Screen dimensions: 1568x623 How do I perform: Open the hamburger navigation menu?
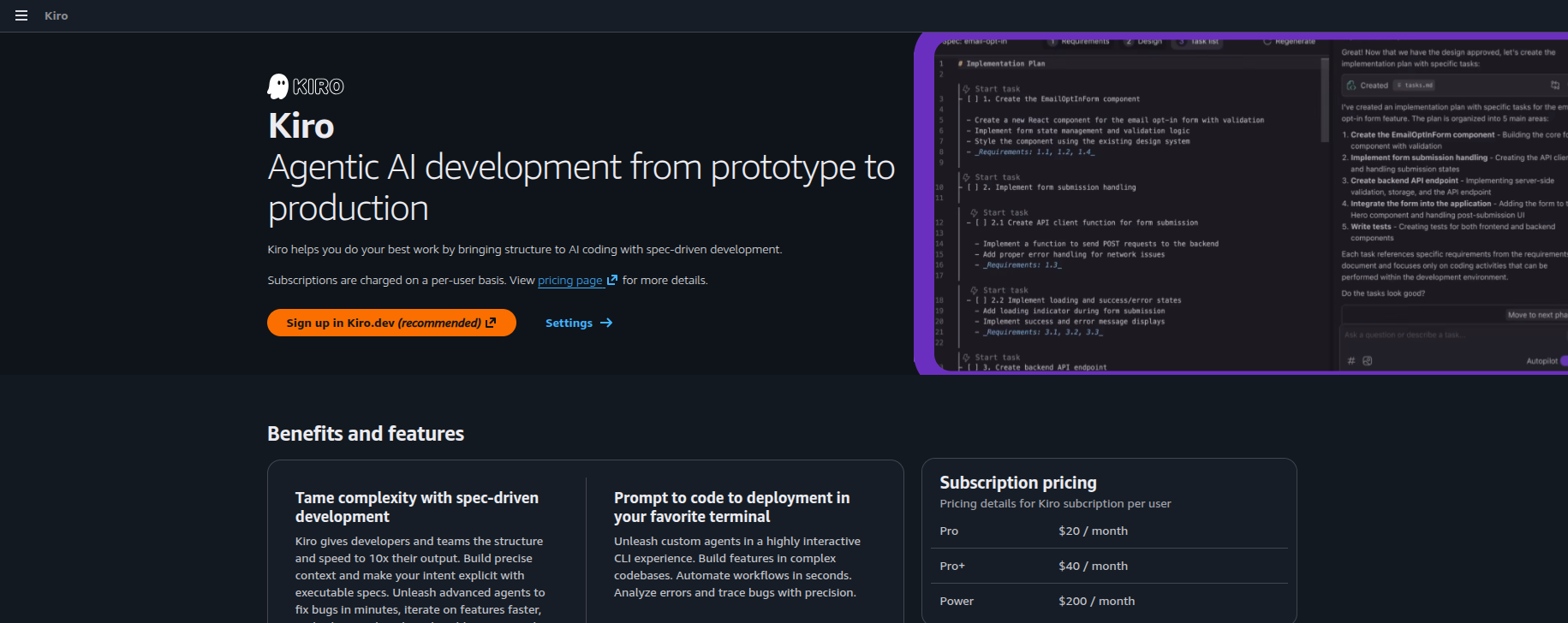point(21,15)
